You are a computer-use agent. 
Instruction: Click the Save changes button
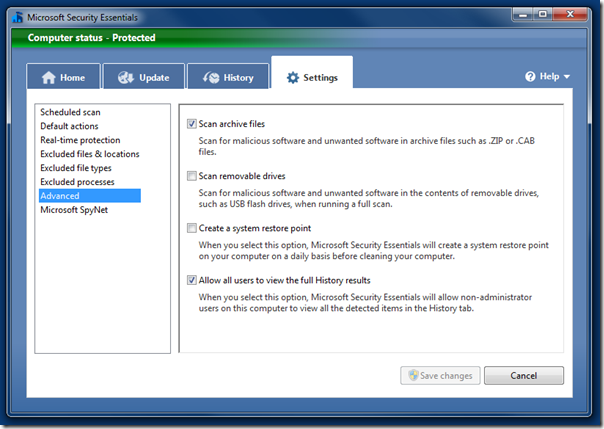(440, 375)
